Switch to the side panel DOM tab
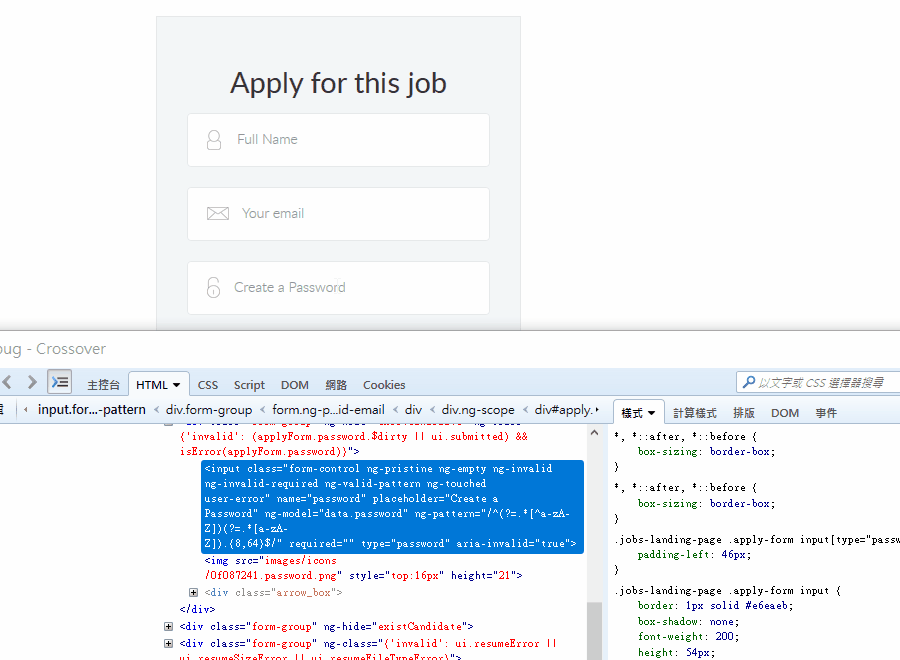This screenshot has width=900, height=660. click(785, 413)
